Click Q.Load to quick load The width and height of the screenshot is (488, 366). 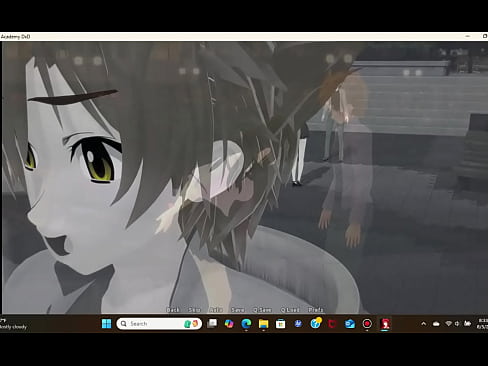290,310
